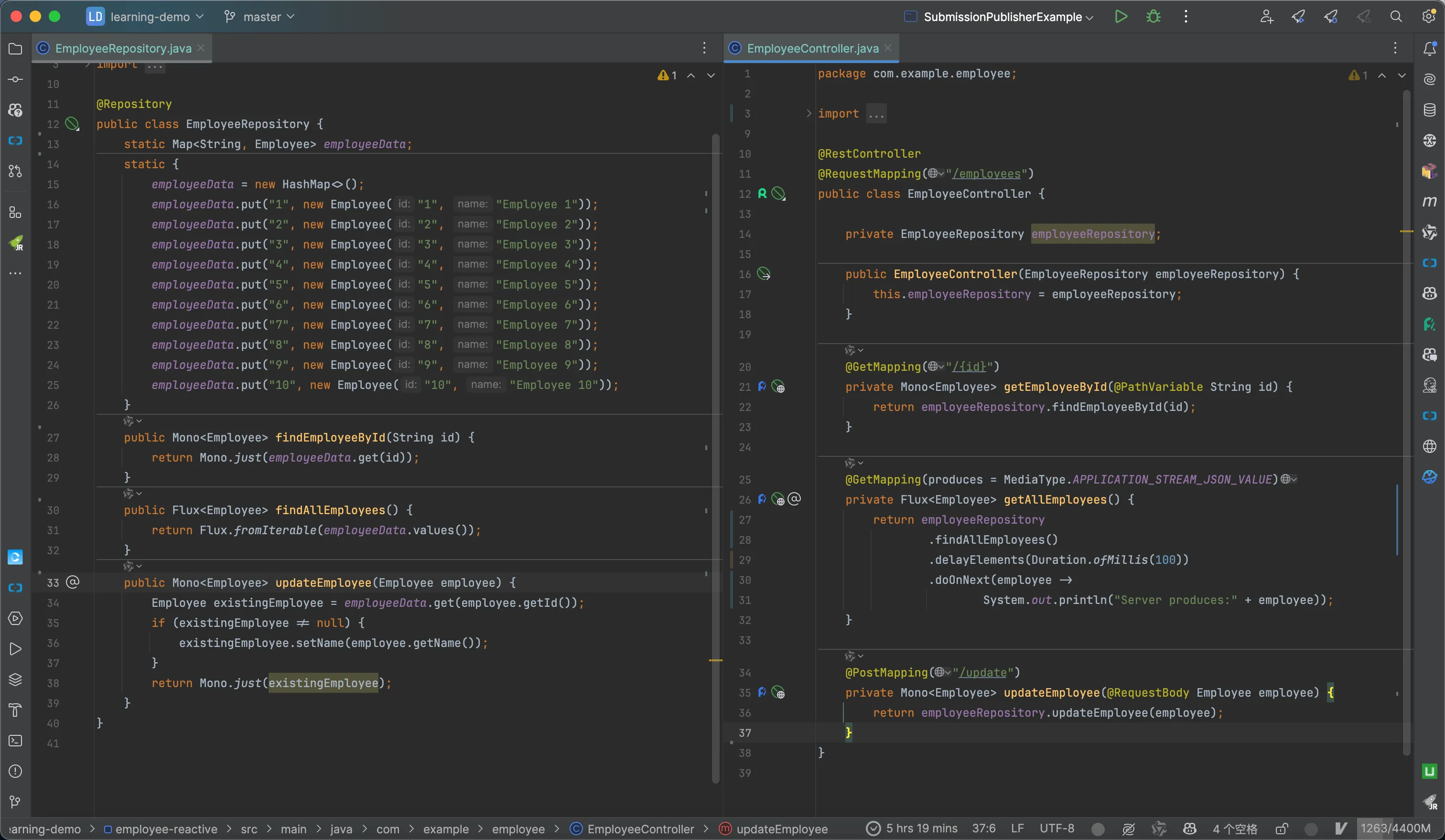Open the Problems tool window icon
The width and height of the screenshot is (1445, 840).
pos(15,771)
